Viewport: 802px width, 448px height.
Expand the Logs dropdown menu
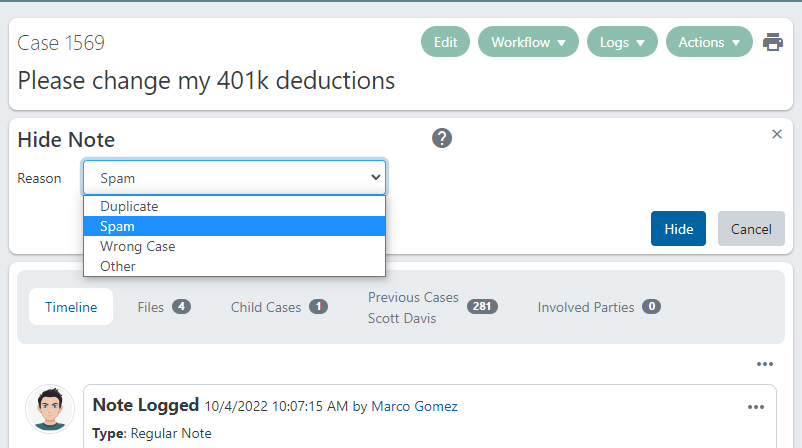tap(622, 42)
